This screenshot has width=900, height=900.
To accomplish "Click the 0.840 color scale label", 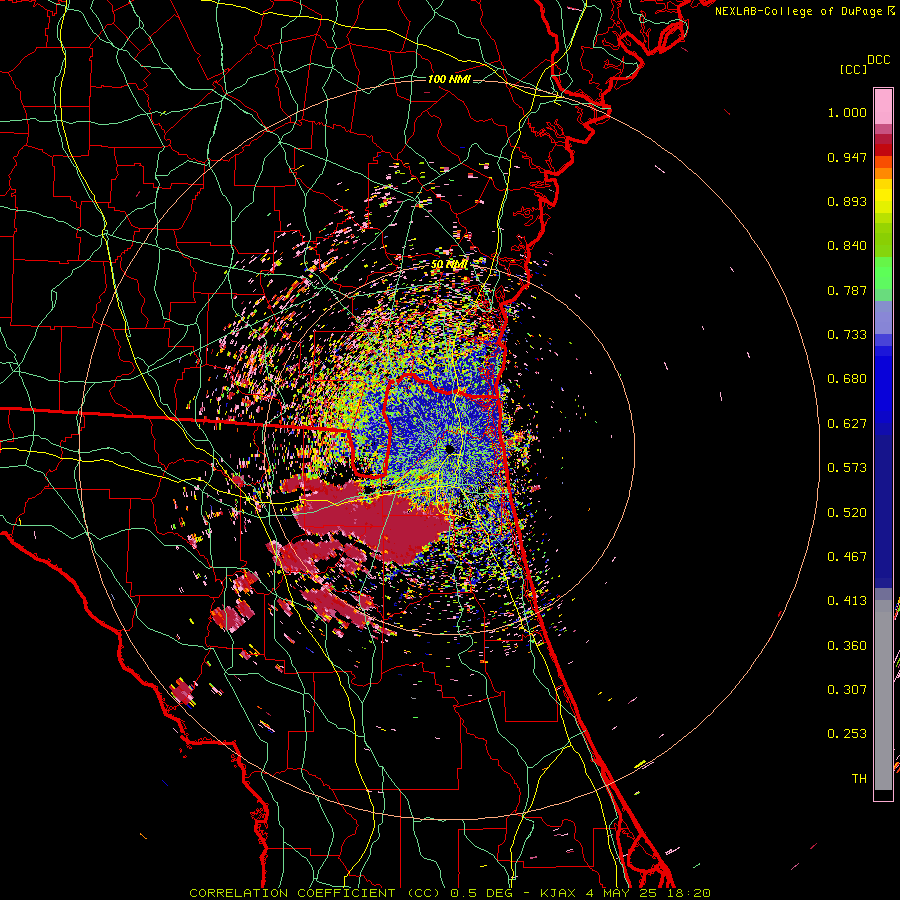I will pos(847,246).
